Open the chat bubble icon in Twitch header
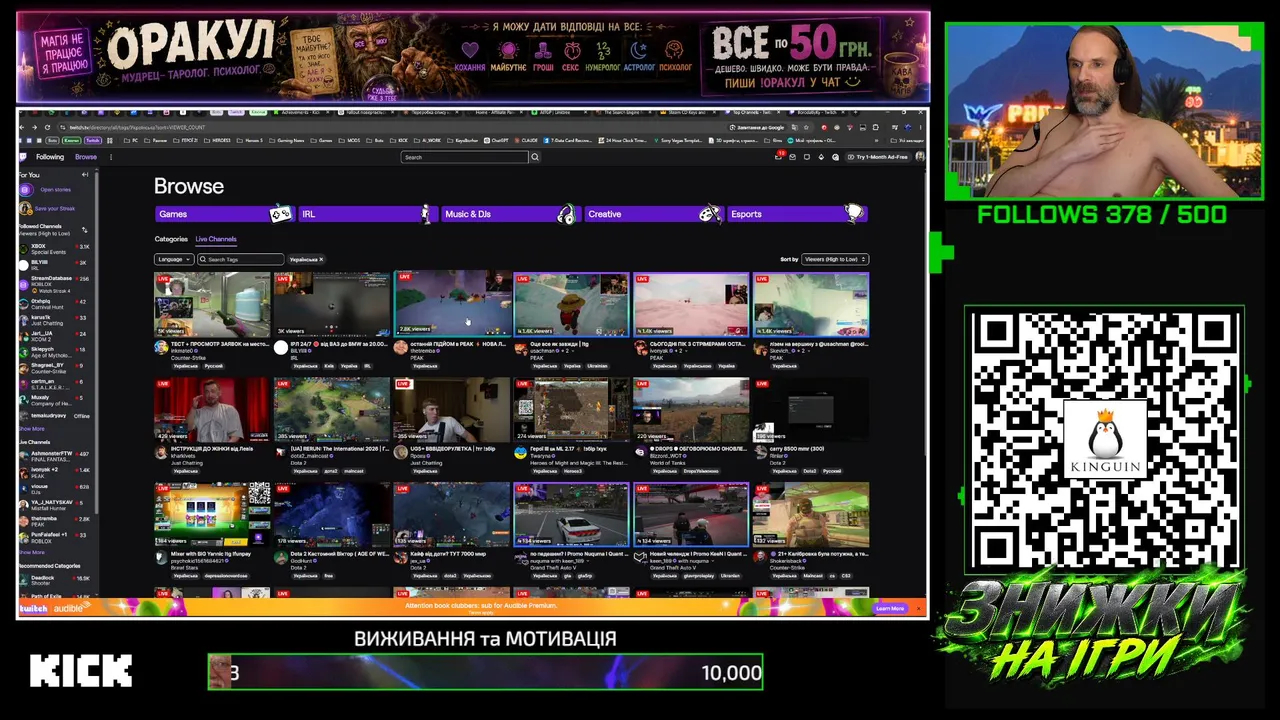Screen dimensions: 1280x720 807,157
